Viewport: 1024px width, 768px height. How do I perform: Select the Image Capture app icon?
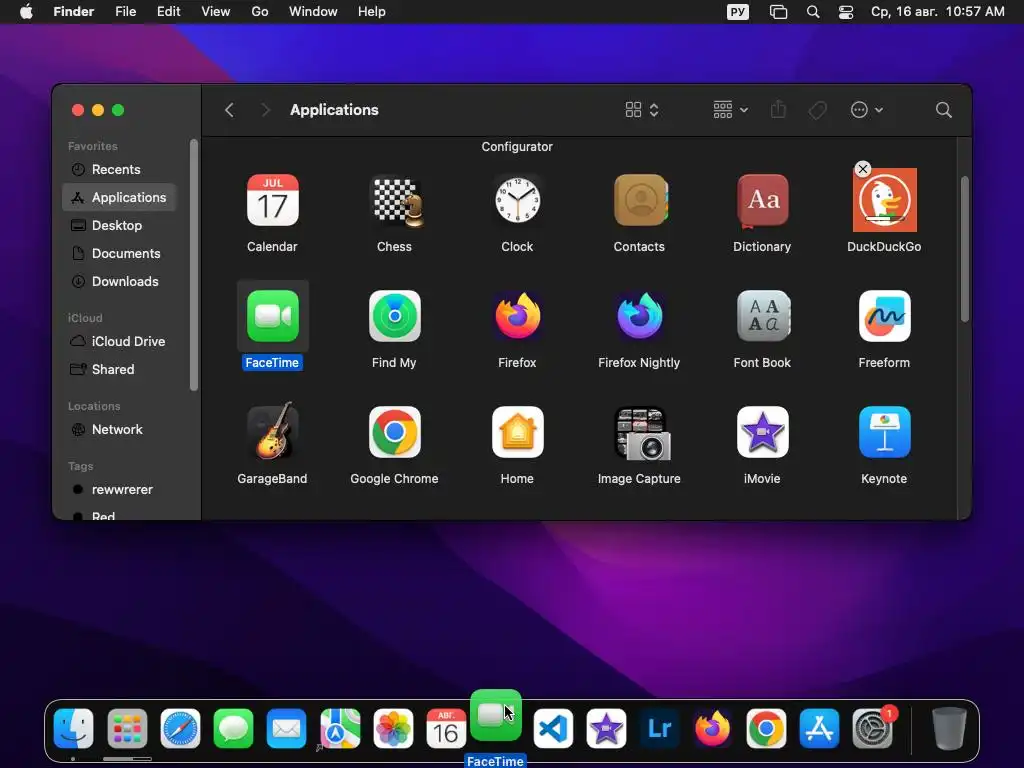641,434
